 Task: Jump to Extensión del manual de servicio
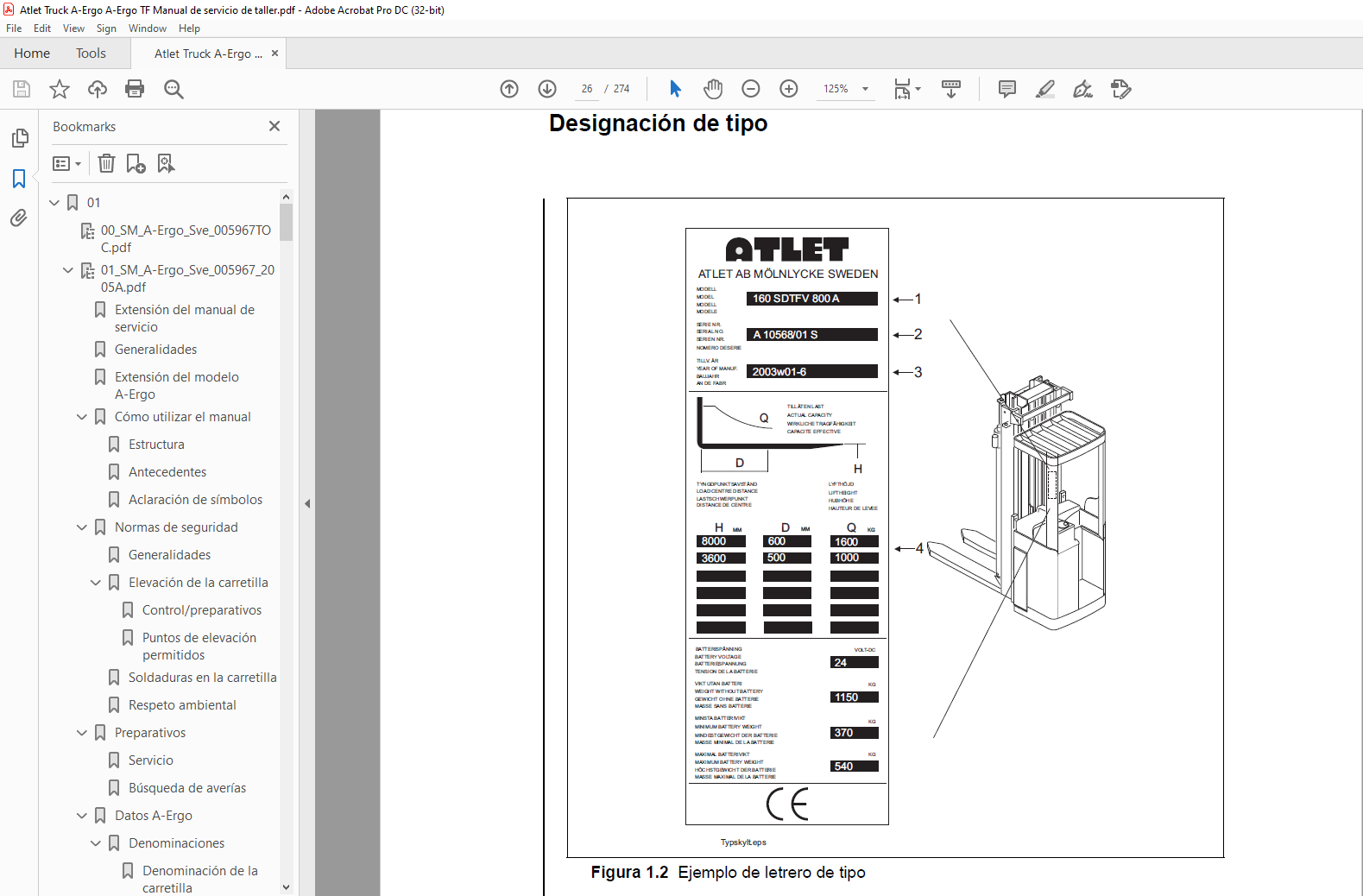tap(185, 319)
